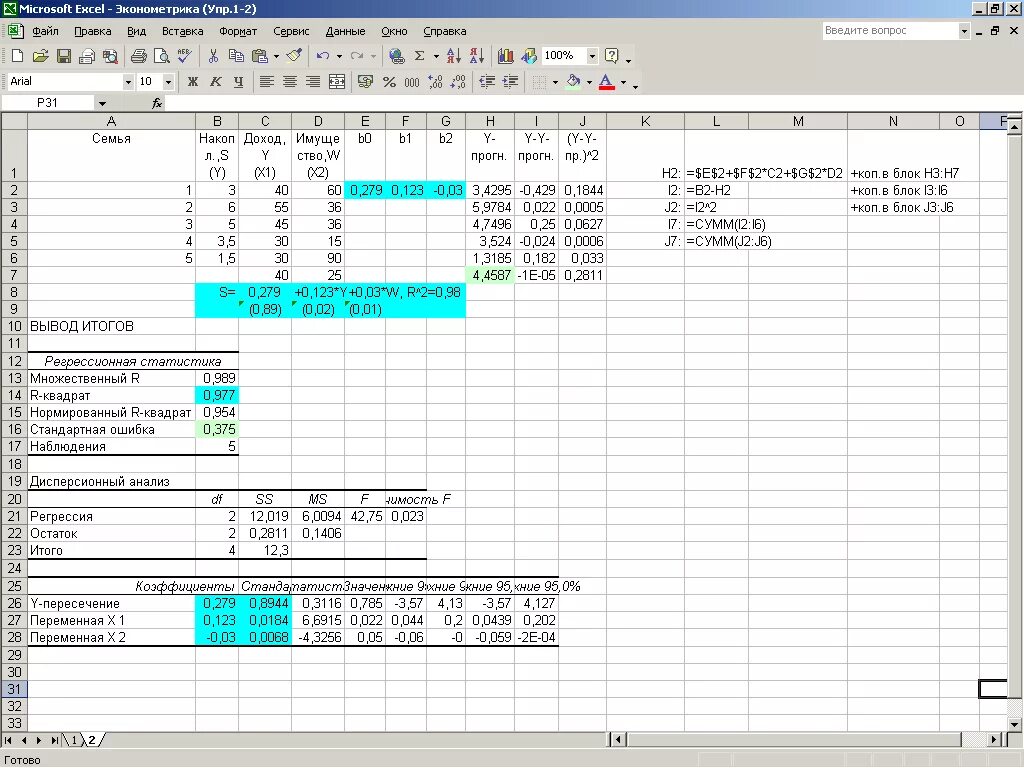Click the vertical scrollbar down arrow
The image size is (1024, 768).
coord(1014,724)
